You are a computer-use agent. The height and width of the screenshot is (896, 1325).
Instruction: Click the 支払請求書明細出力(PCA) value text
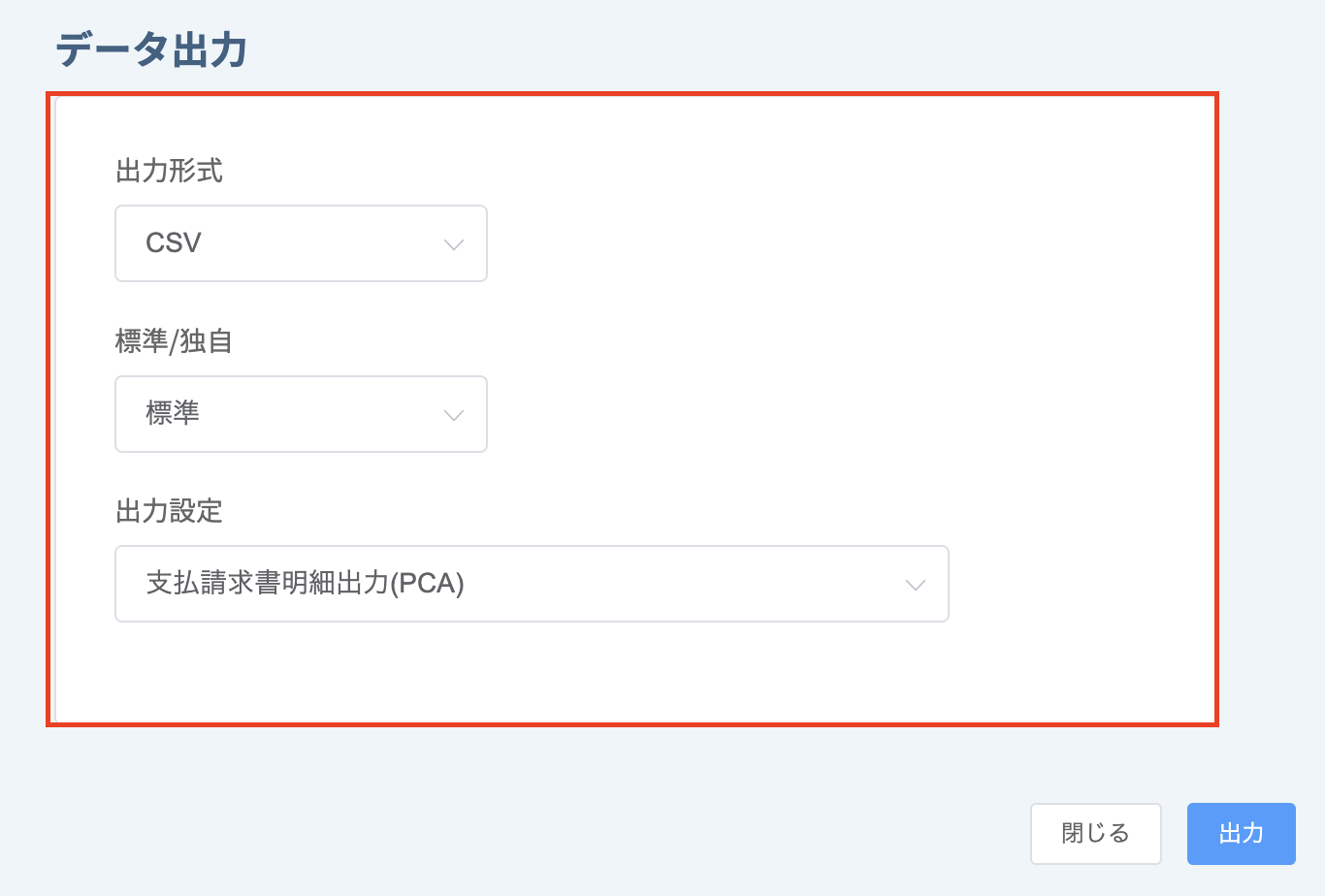(306, 584)
